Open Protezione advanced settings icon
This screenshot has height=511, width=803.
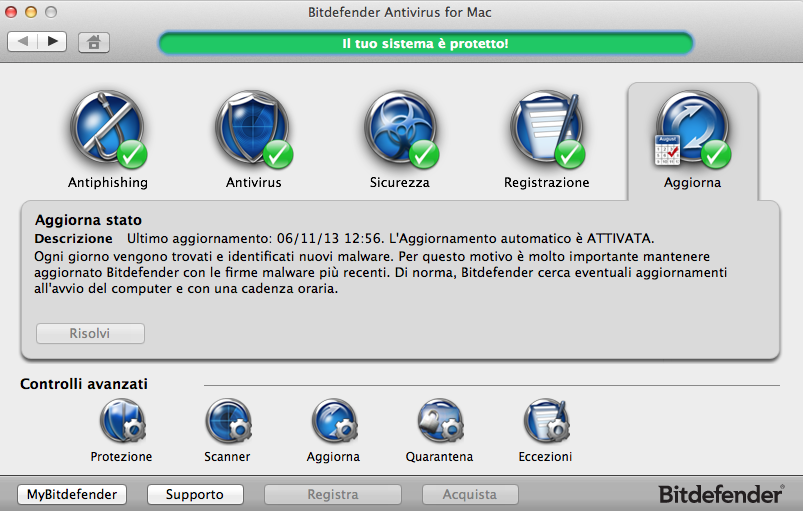122,421
